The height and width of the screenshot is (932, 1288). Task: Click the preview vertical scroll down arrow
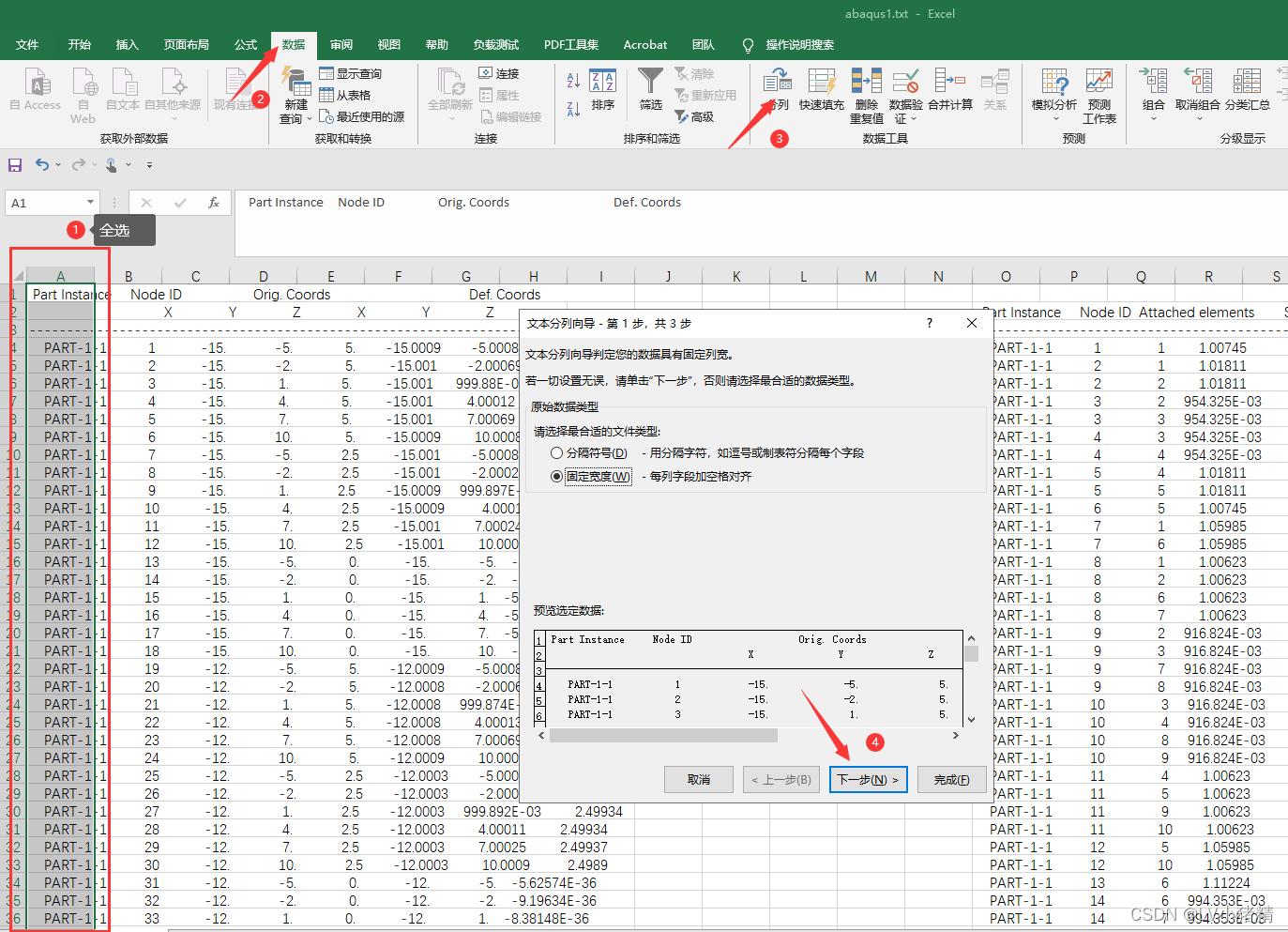pos(971,718)
